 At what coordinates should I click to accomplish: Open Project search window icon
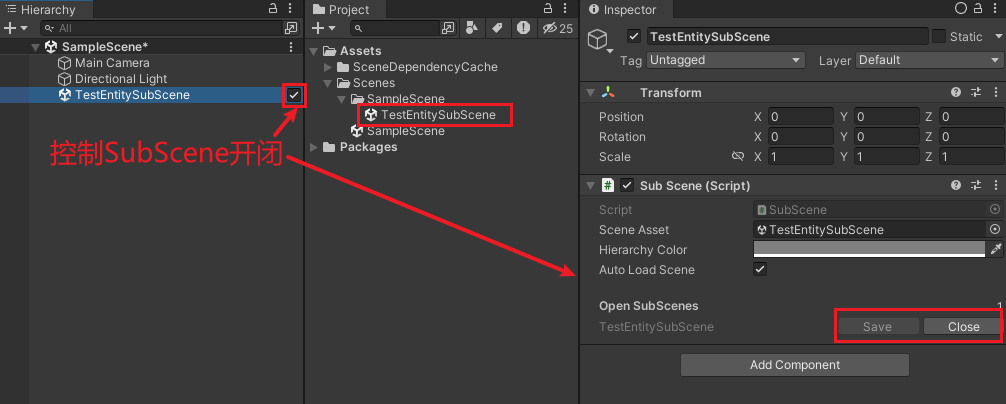tap(448, 28)
